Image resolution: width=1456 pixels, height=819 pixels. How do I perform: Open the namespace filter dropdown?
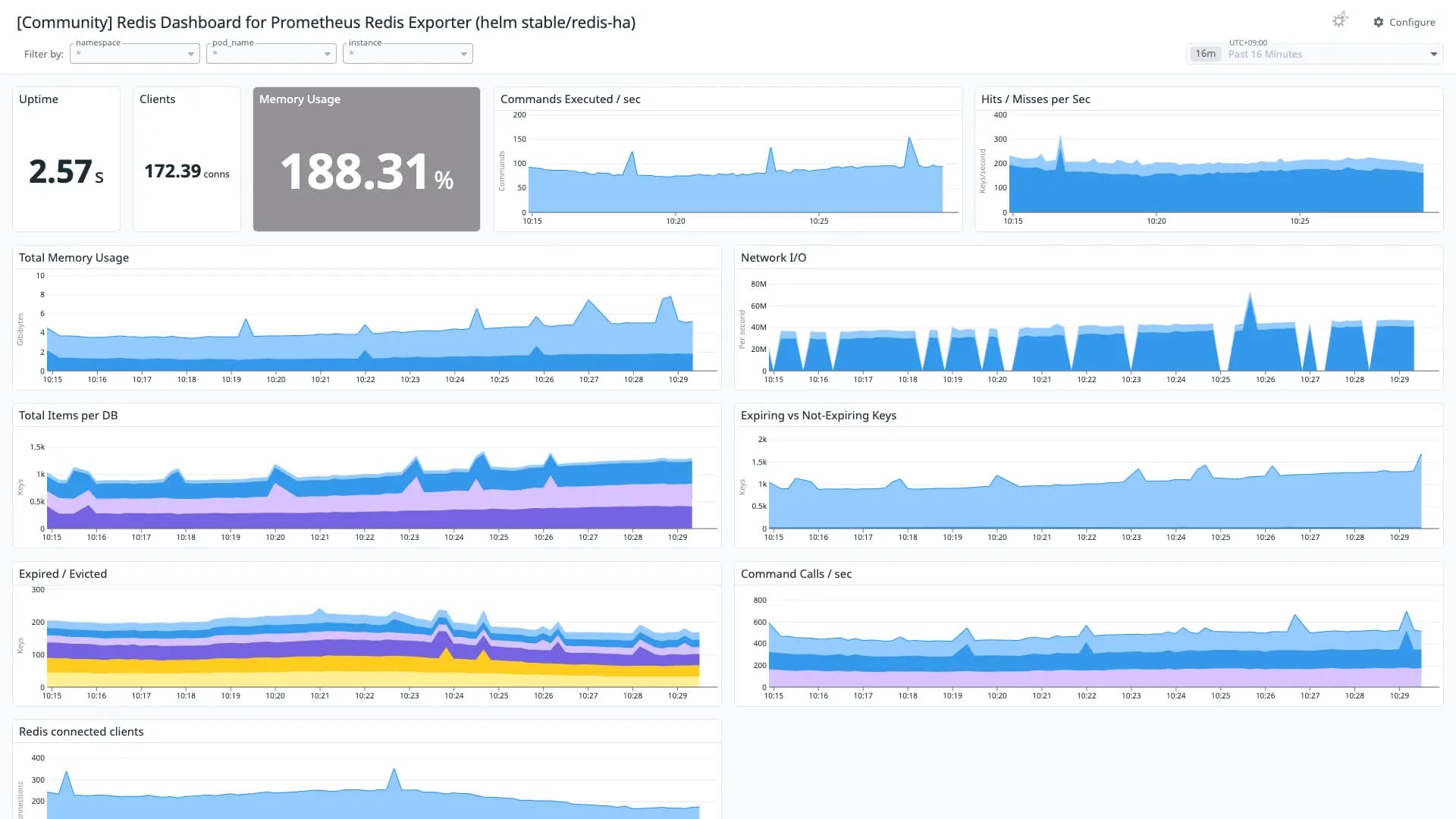click(x=135, y=54)
